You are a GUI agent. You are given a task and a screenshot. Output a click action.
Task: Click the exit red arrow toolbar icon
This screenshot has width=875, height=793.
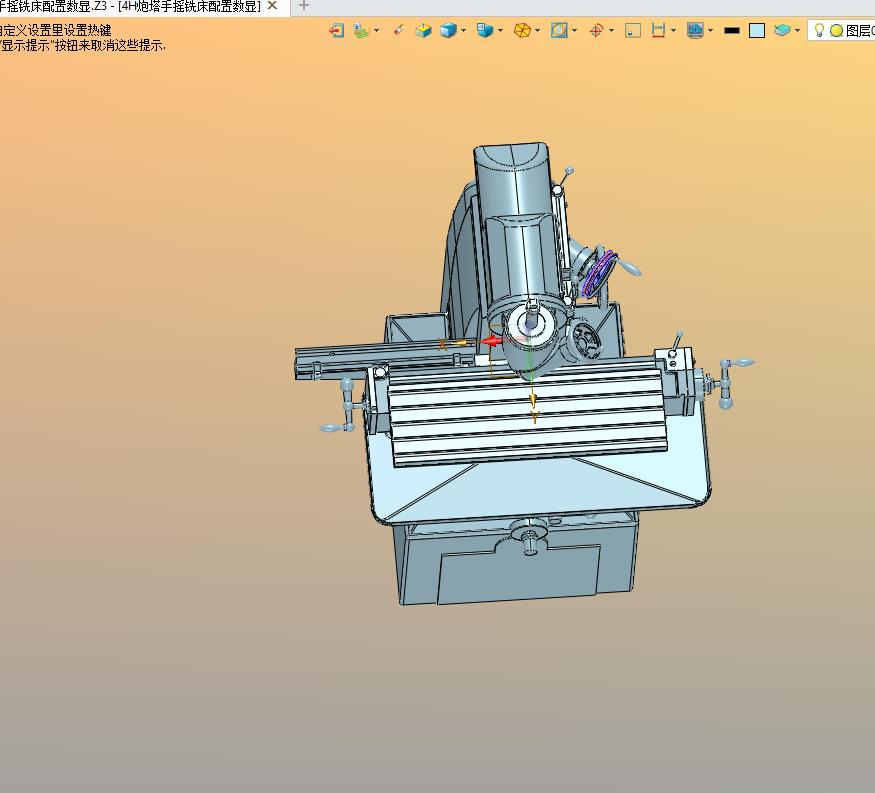(x=336, y=30)
